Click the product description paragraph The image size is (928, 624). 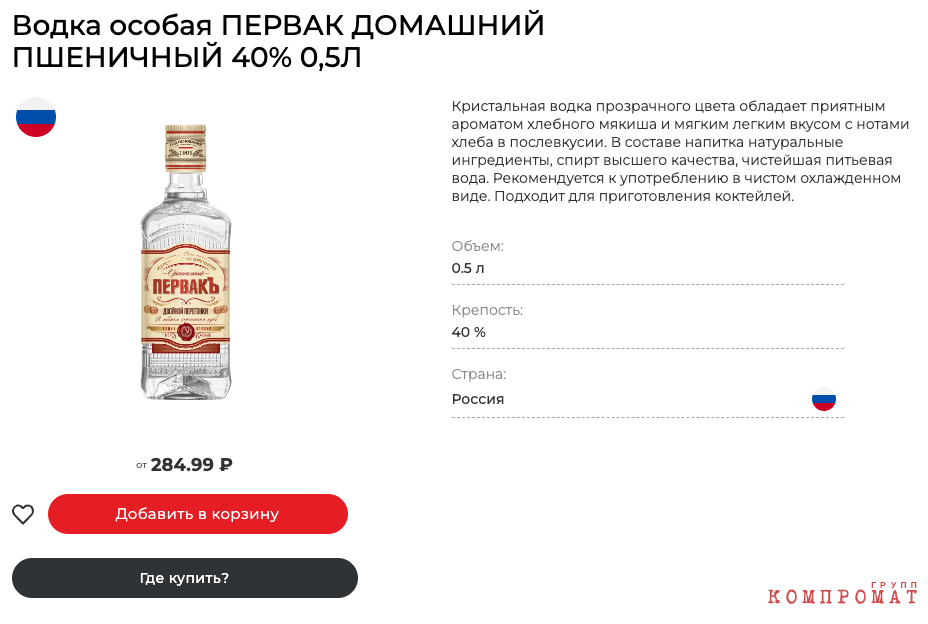pyautogui.click(x=680, y=151)
